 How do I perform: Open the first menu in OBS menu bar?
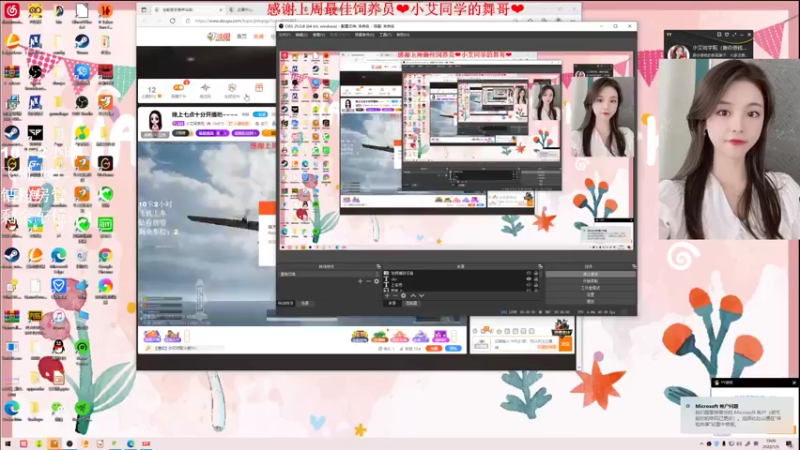(x=285, y=35)
